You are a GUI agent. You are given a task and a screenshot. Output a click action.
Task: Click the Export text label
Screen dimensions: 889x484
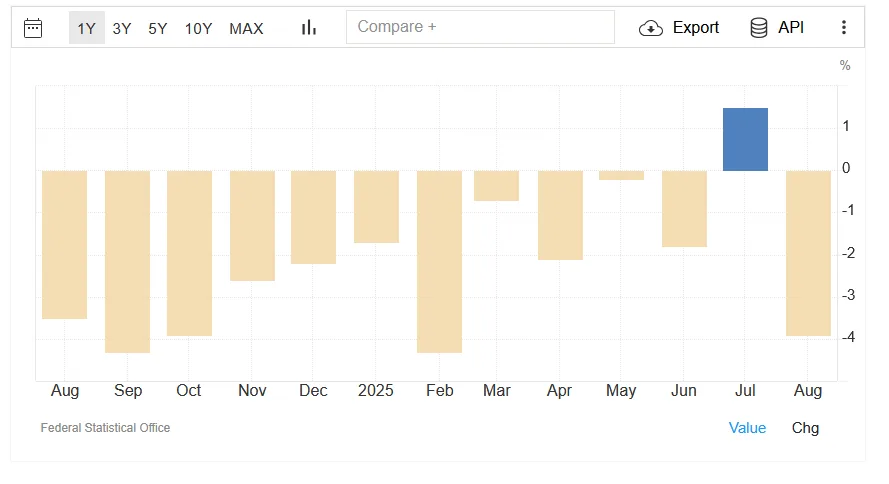click(696, 28)
